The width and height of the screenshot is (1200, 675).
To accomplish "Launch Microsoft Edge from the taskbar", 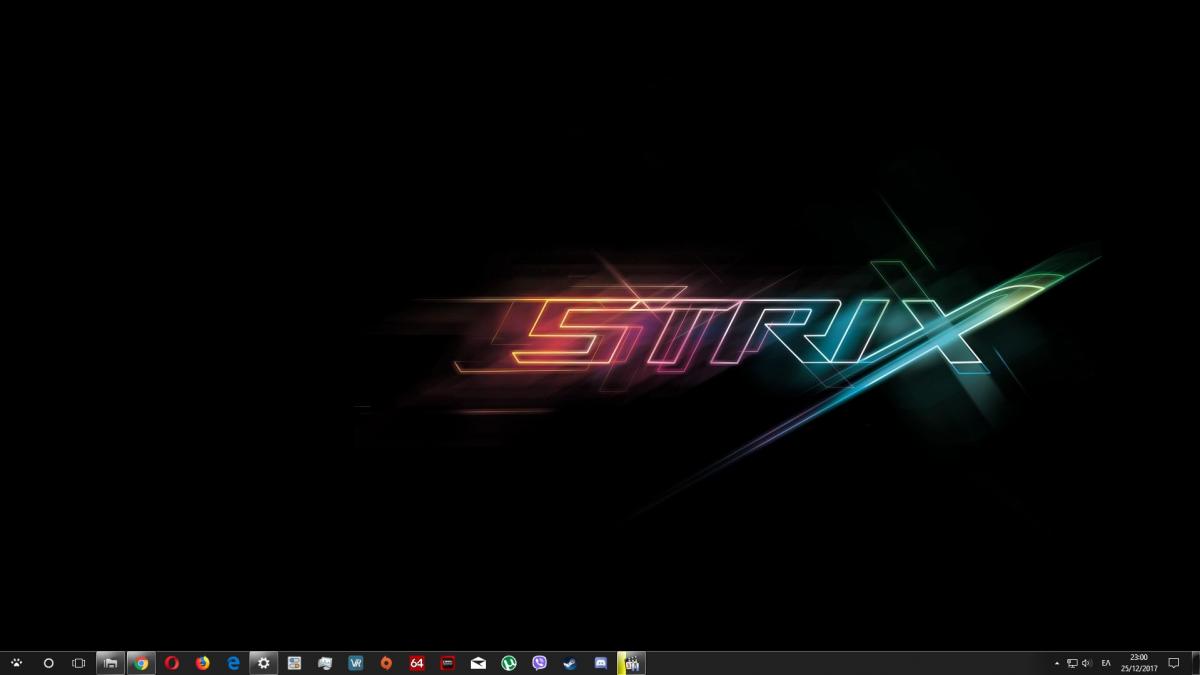I will click(x=233, y=663).
